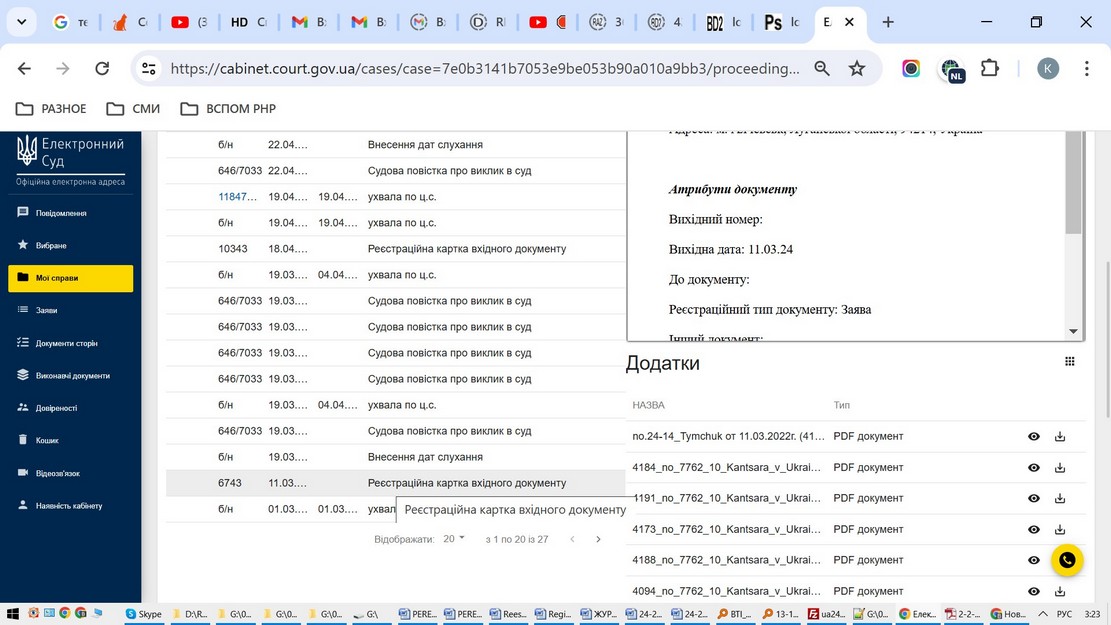Select Судова повістка row dated 22.04
Screen dimensions: 1111x625
(396, 171)
